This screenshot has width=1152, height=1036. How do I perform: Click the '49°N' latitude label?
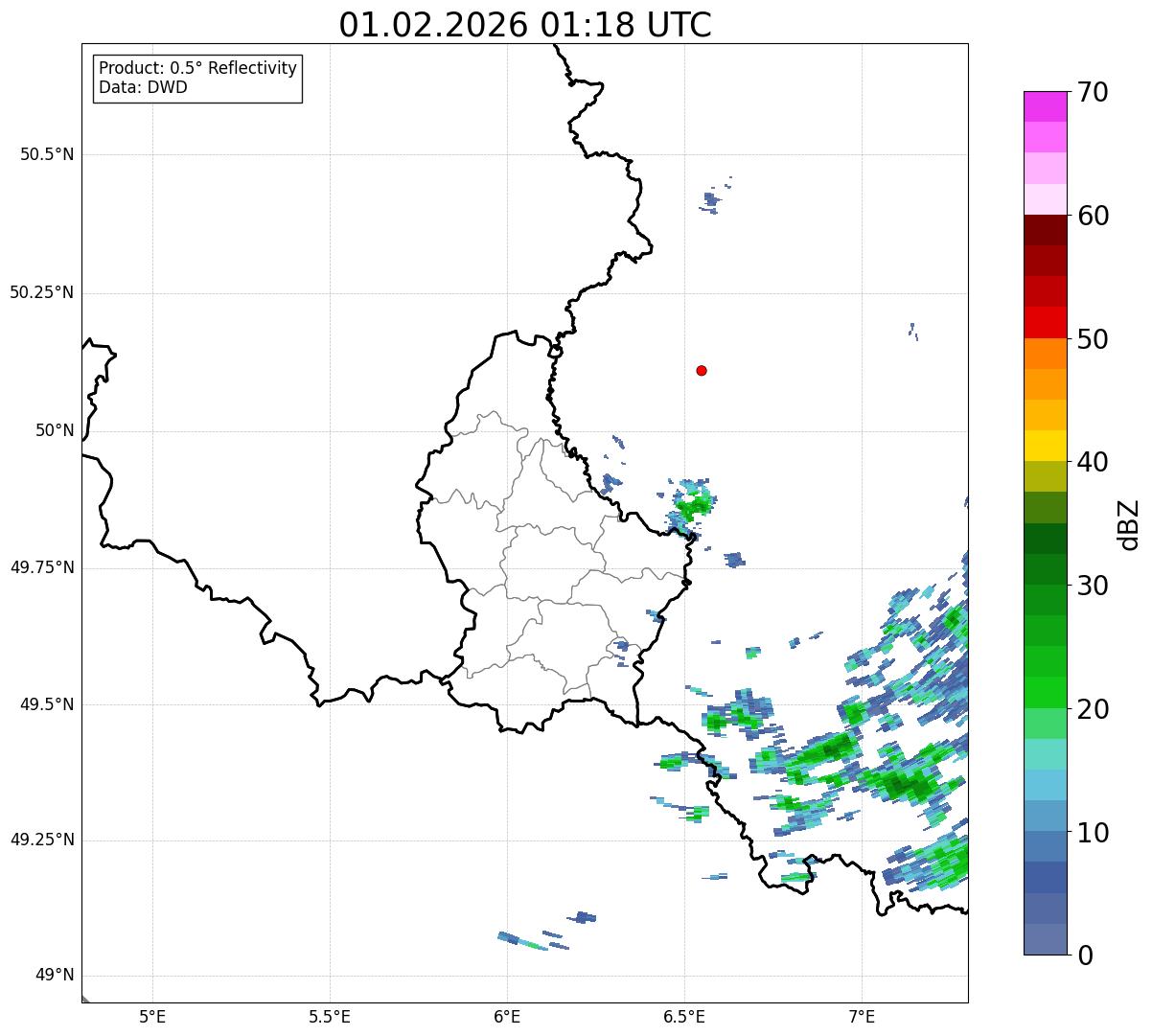55,976
